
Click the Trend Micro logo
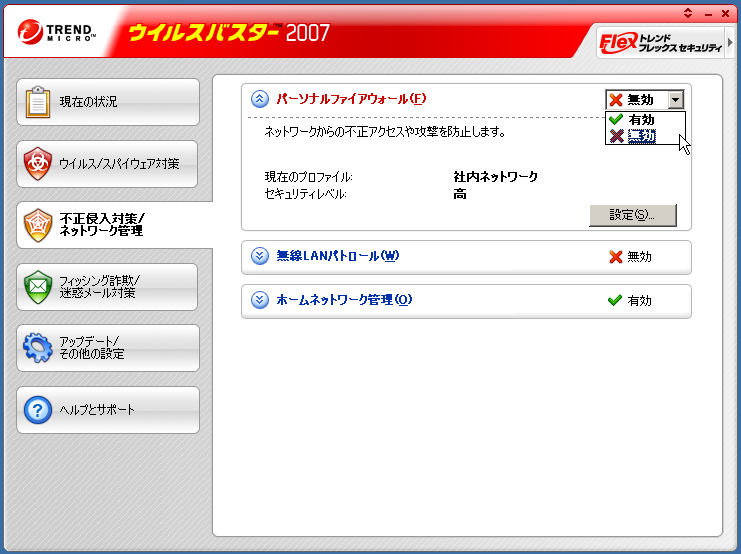(57, 33)
